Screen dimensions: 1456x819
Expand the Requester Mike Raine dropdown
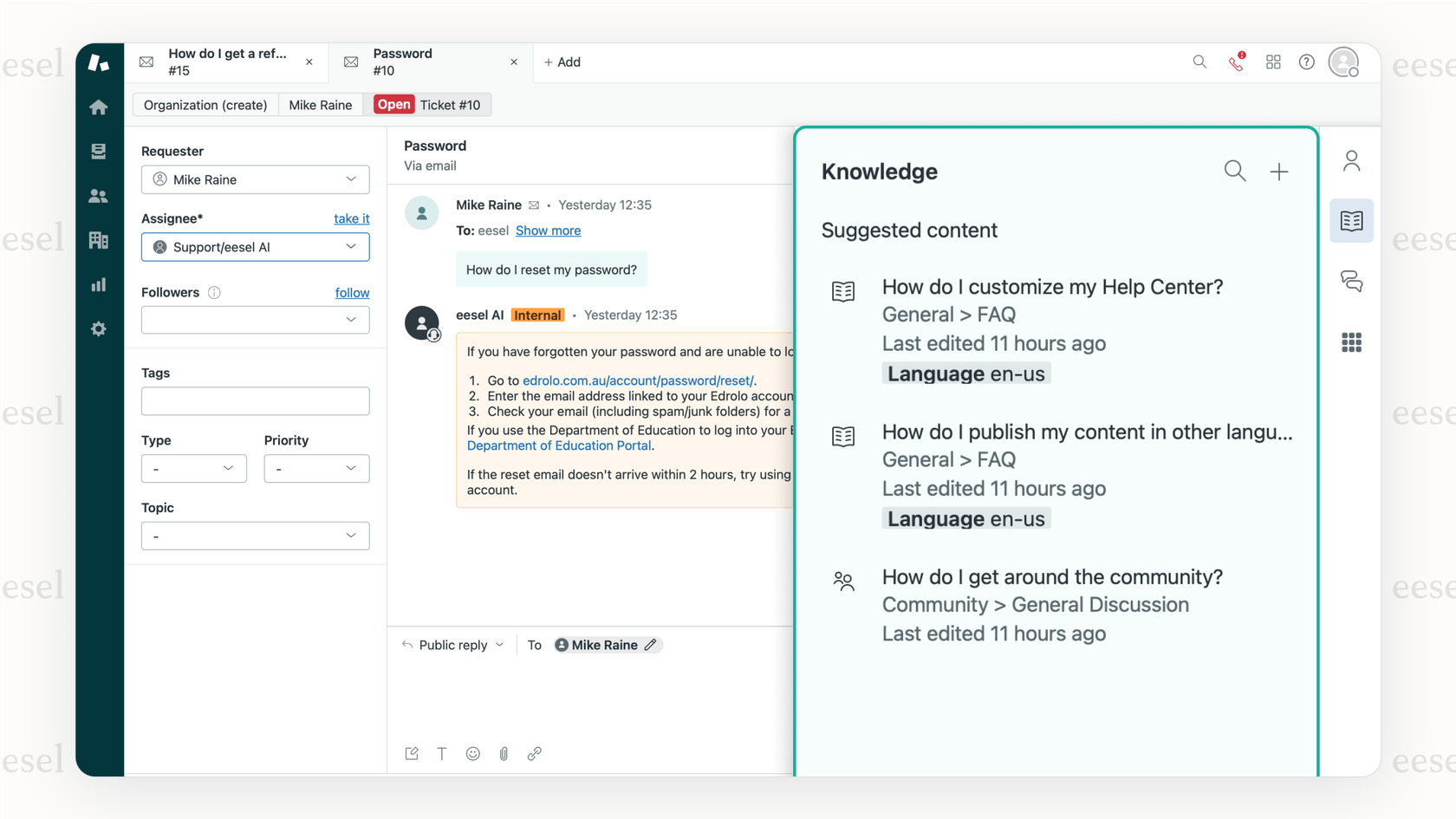255,179
